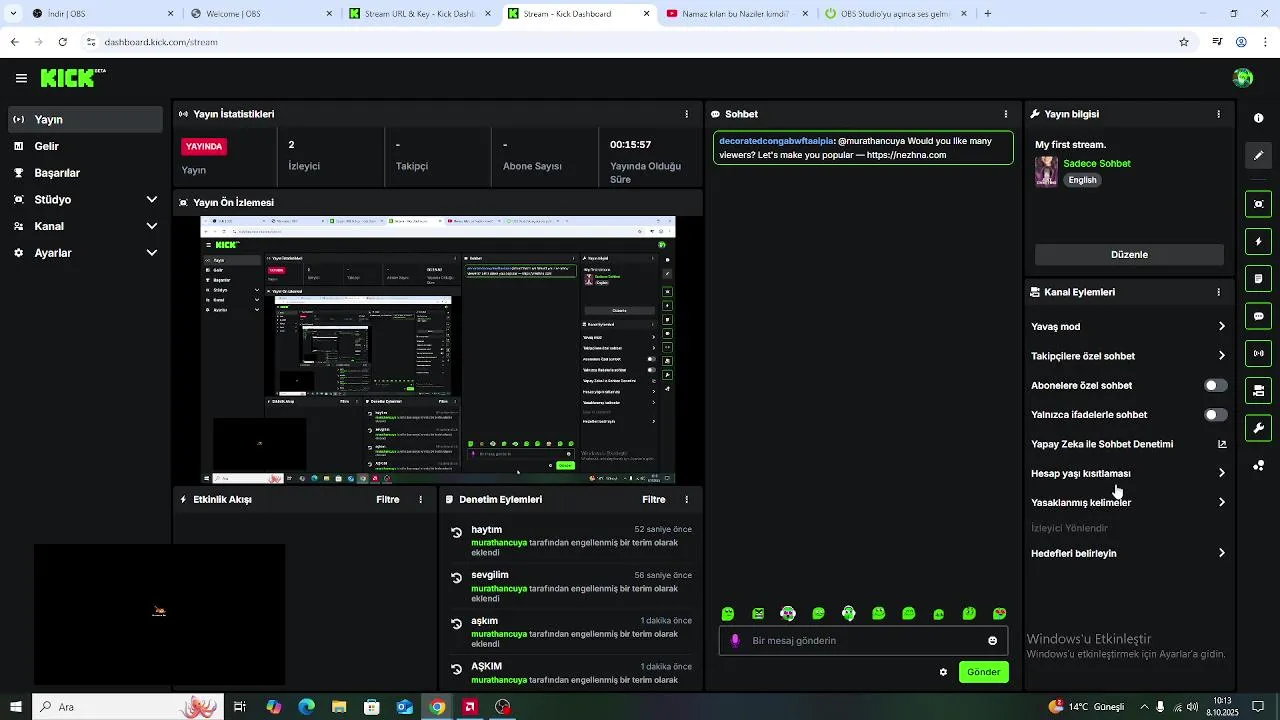This screenshot has width=1280, height=720.
Task: Click the chat bubble icon in the right sidebar
Action: pos(1258,316)
